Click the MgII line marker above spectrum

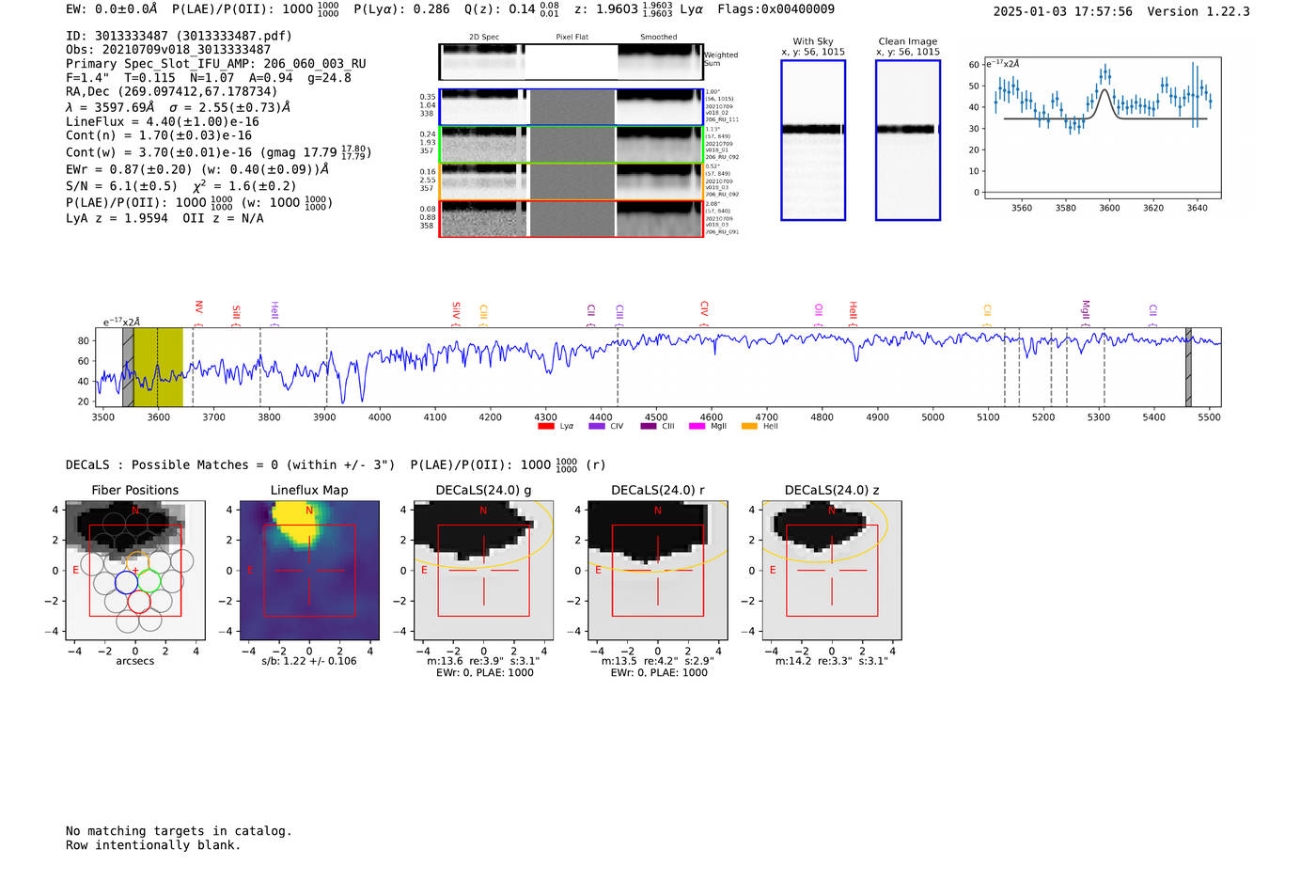tap(1085, 311)
